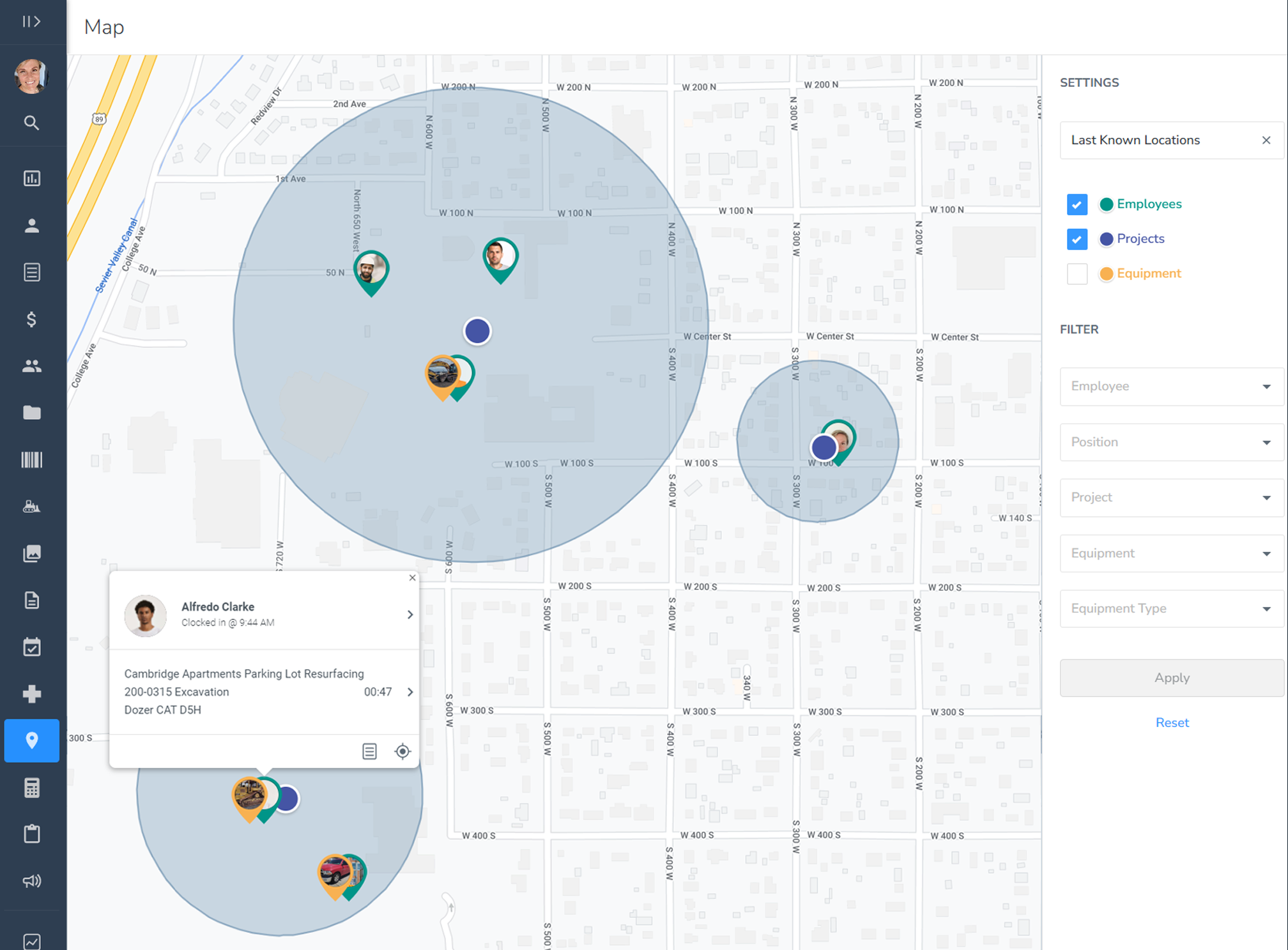The width and height of the screenshot is (1288, 950).
Task: Open the Position filter dropdown
Action: coord(1171,442)
